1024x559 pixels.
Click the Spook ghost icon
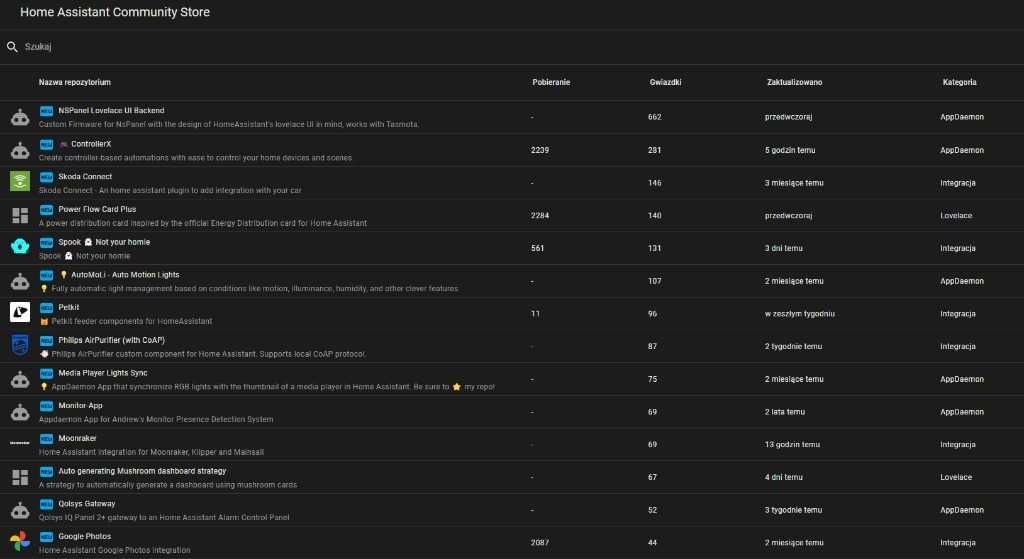tap(20, 246)
